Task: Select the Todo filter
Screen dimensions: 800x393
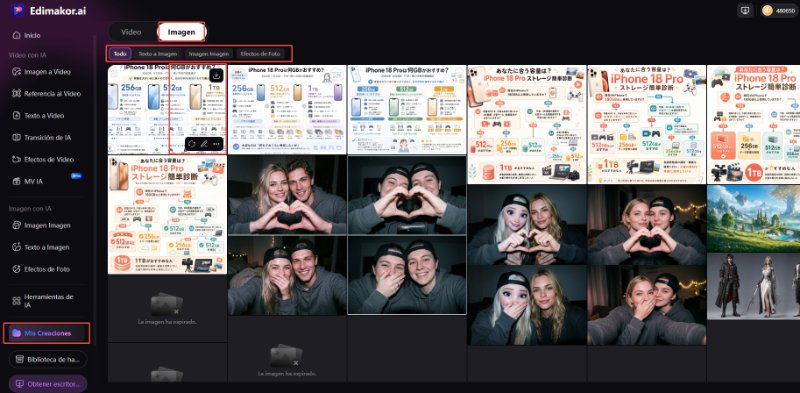Action: (120, 54)
